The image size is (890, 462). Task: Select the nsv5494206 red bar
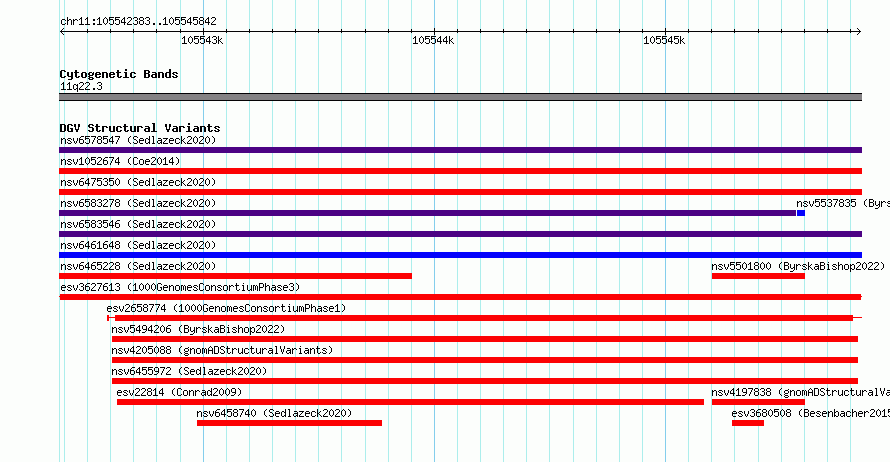pos(485,339)
